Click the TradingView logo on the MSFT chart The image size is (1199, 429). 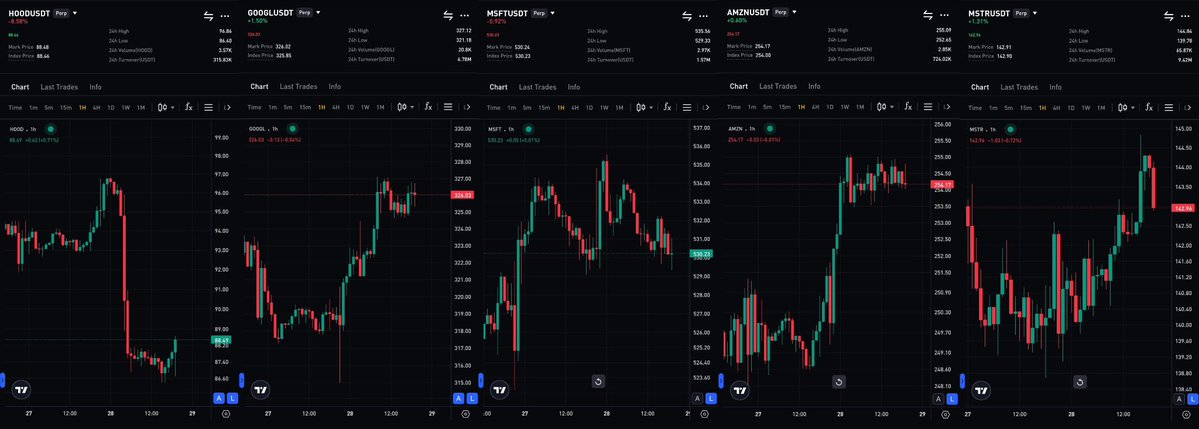click(x=500, y=389)
